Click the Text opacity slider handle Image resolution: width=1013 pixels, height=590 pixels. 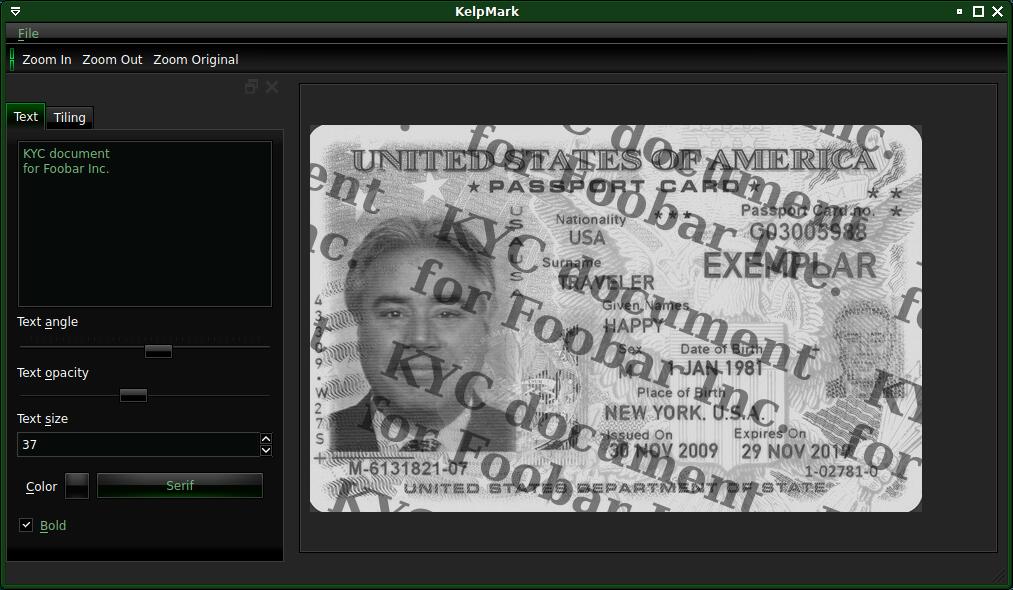[133, 395]
